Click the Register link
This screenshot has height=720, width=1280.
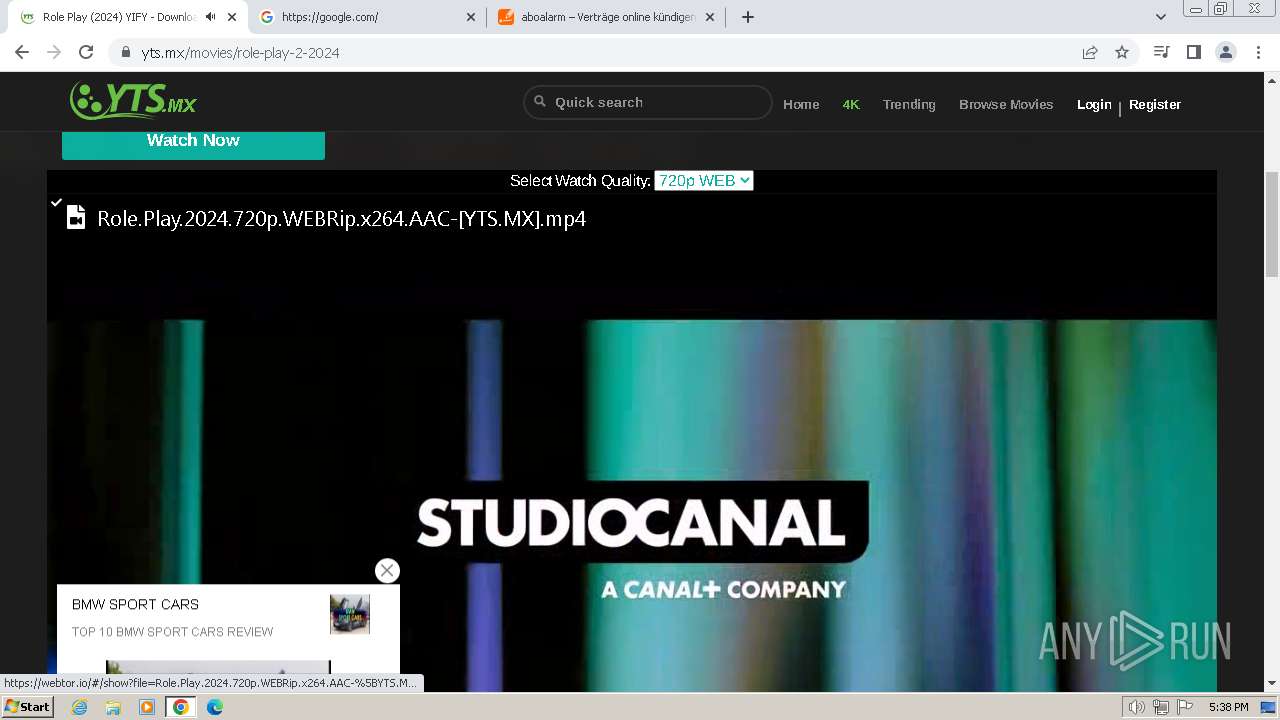[1155, 104]
